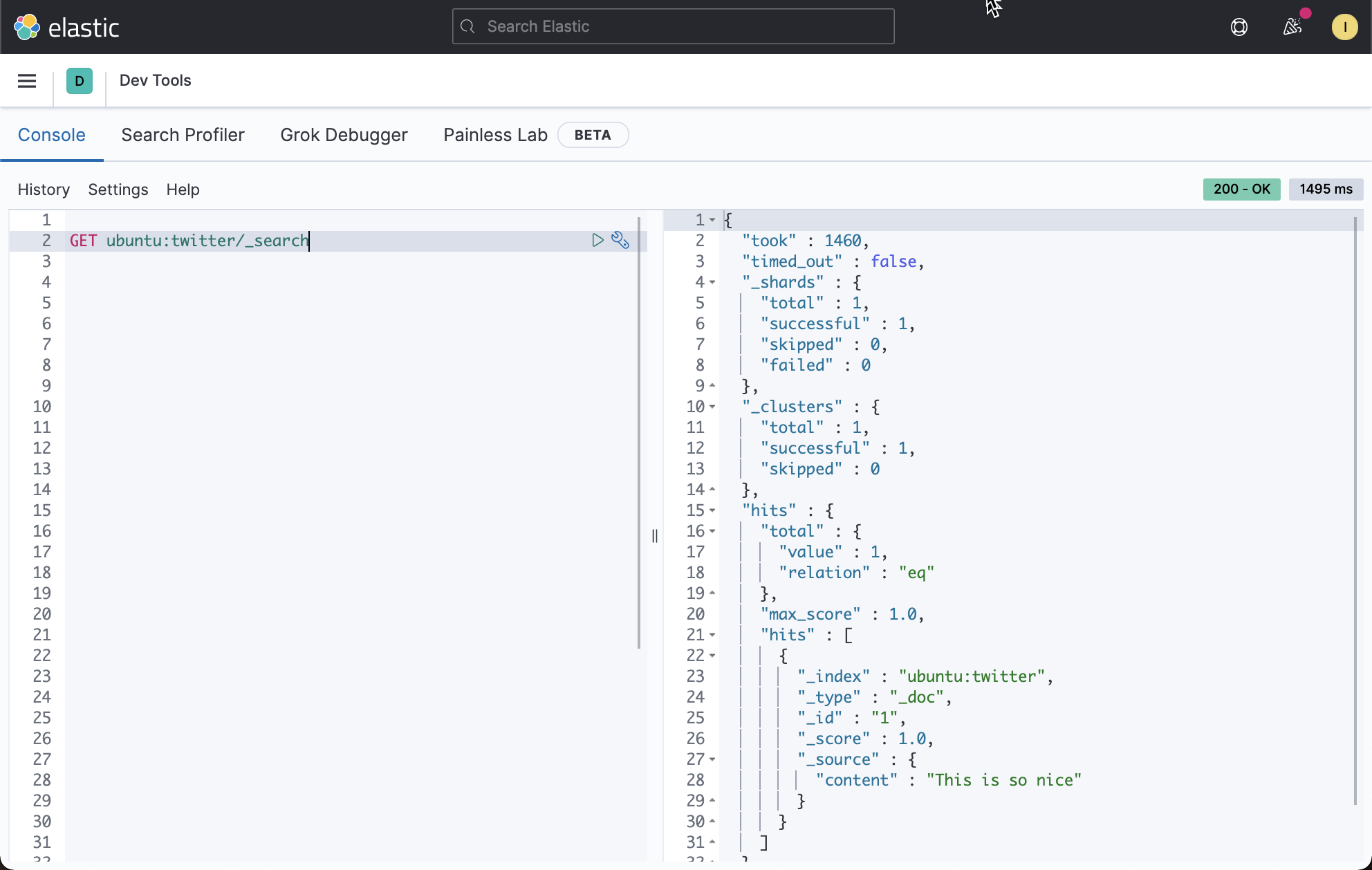Send the request using the play icon
1372x870 pixels.
[x=597, y=240]
